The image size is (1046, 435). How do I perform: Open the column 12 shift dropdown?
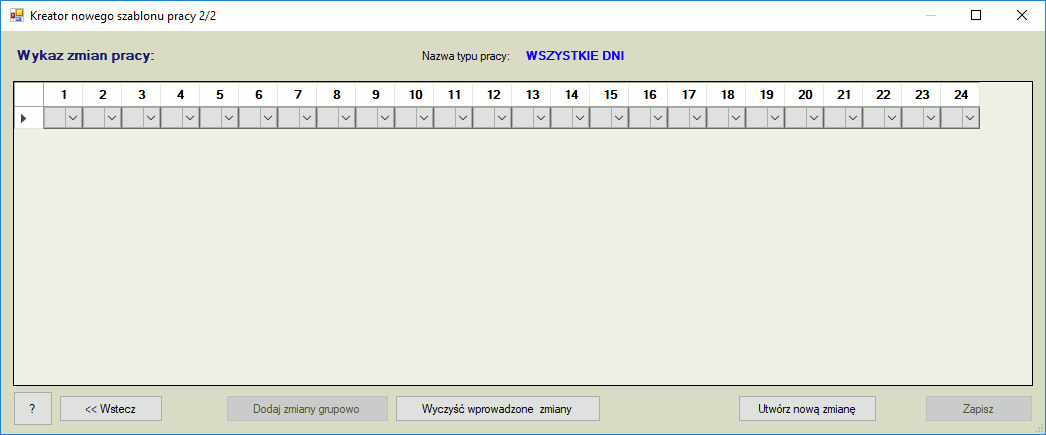(502, 118)
